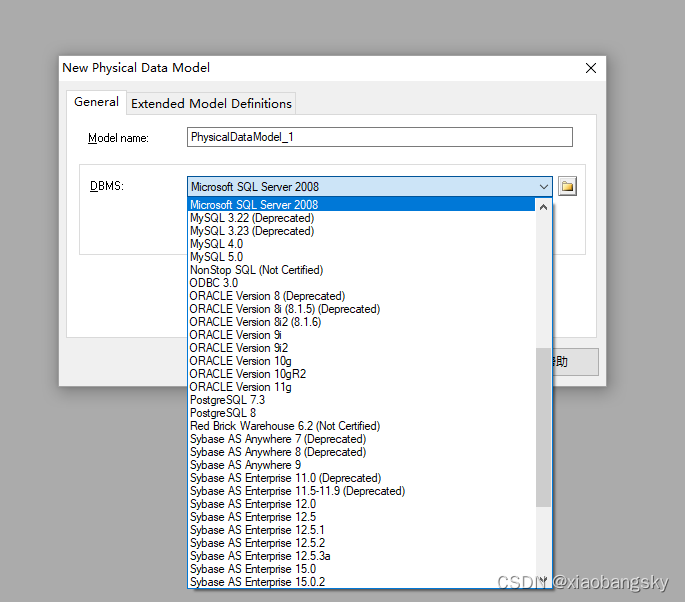685x602 pixels.
Task: Select ORACLE Version 9i
Action: pyautogui.click(x=361, y=335)
